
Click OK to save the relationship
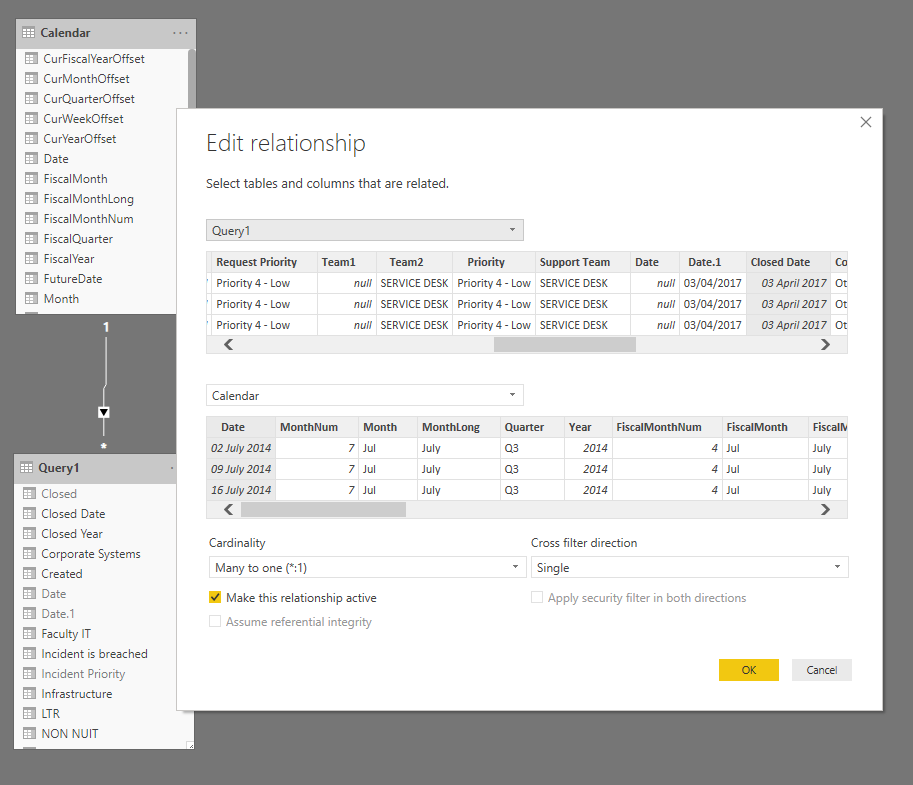[748, 670]
